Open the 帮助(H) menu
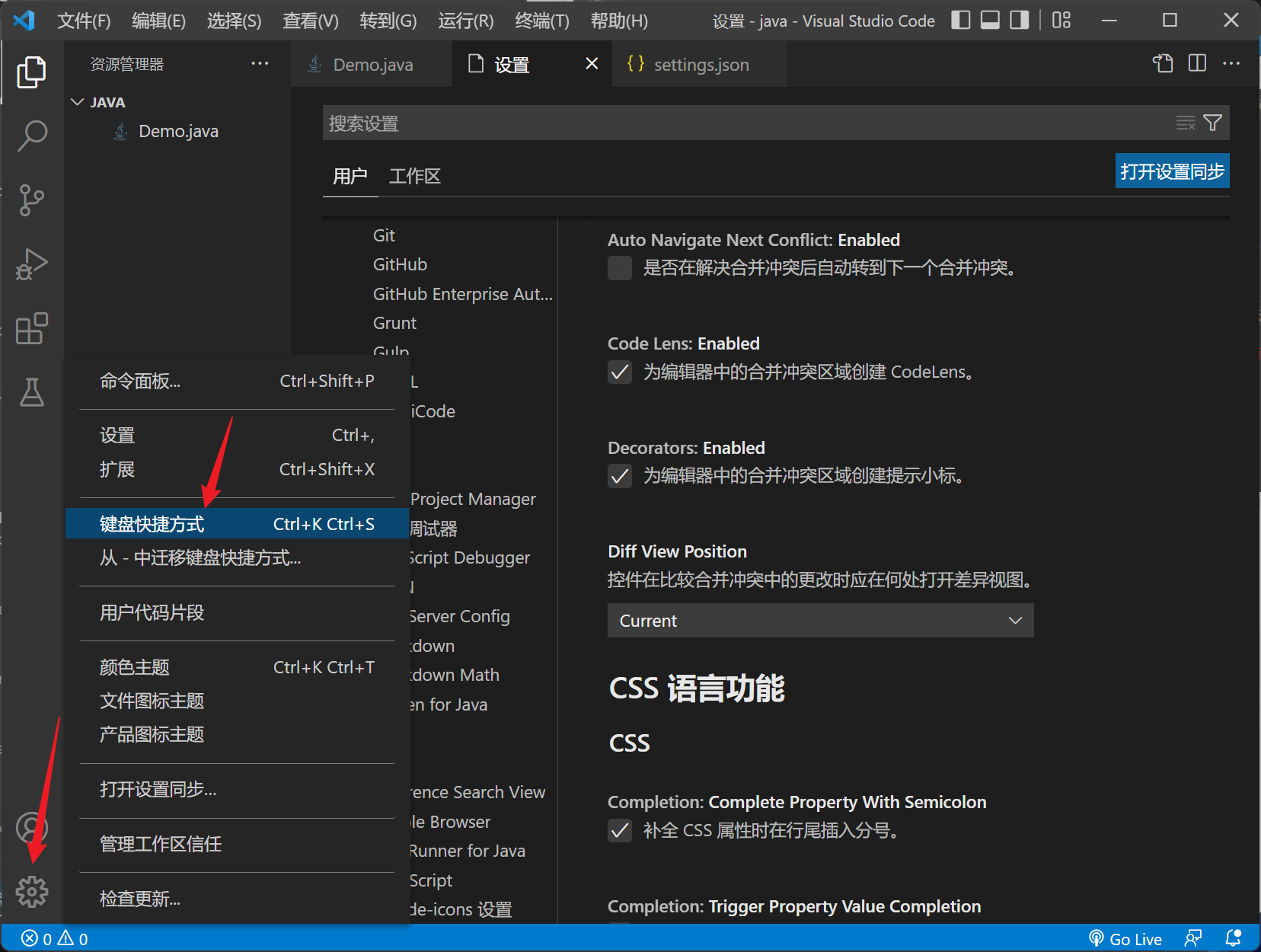 (619, 21)
